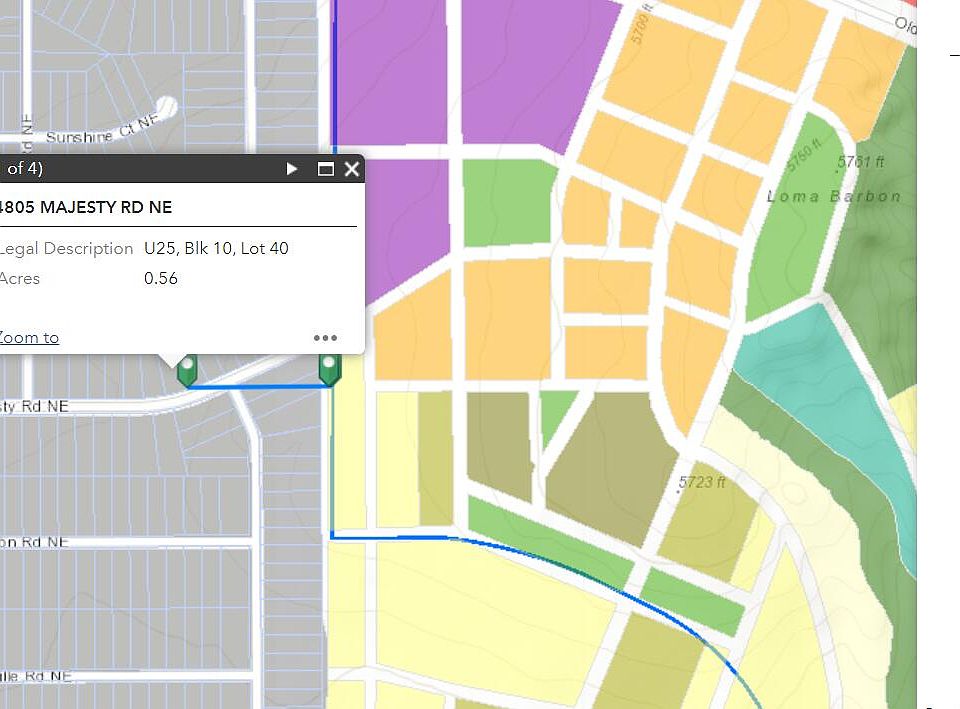960x709 pixels.
Task: Select left green measurement marker
Action: pos(186,370)
